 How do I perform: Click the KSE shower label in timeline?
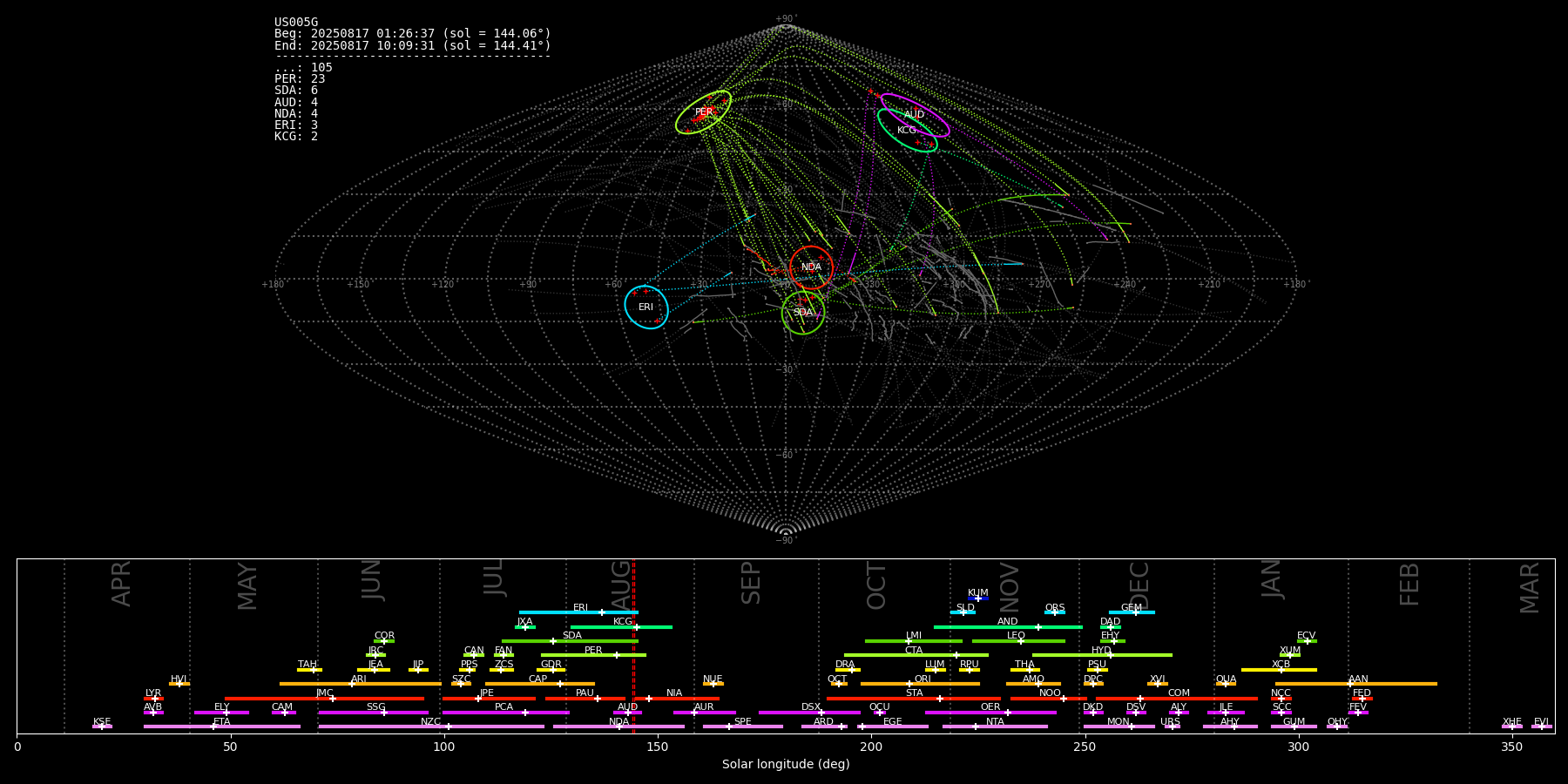(x=102, y=722)
